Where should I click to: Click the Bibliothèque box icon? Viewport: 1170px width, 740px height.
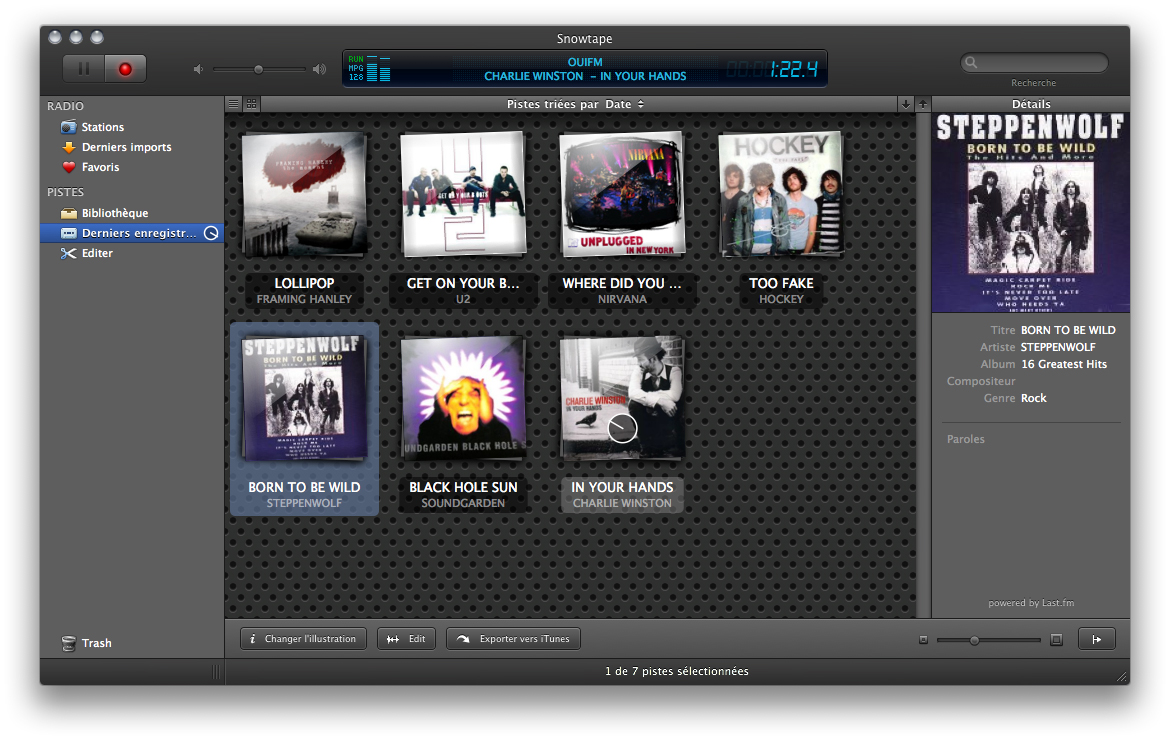pyautogui.click(x=69, y=213)
